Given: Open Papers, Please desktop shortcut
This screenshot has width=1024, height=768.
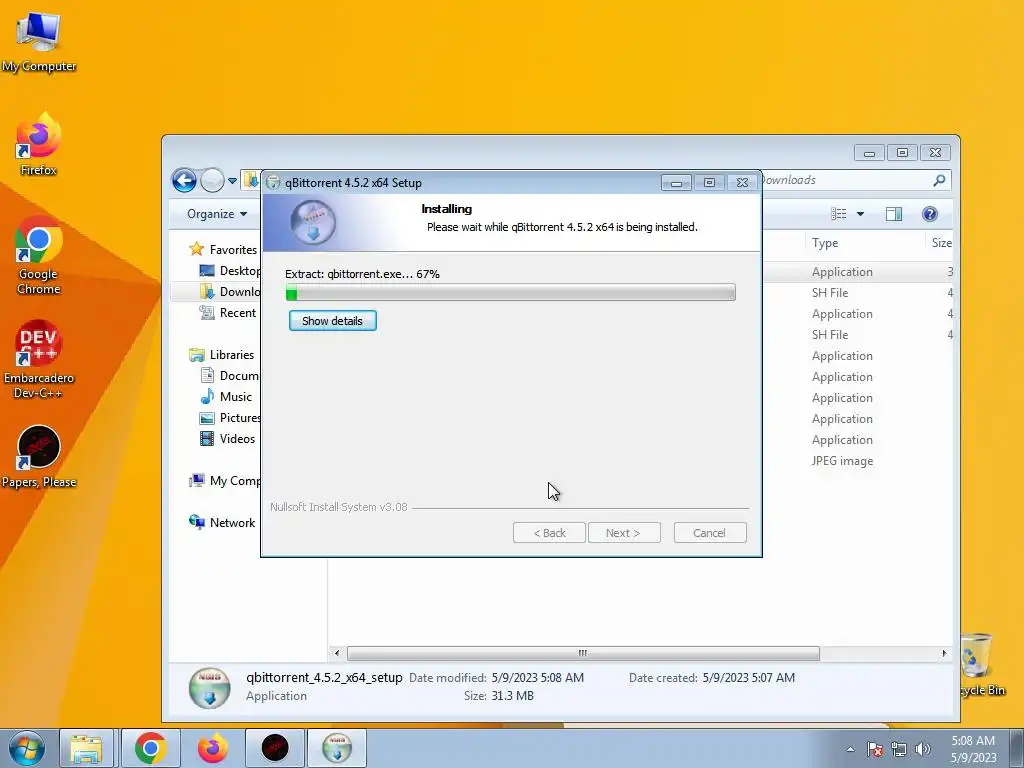Looking at the screenshot, I should (x=39, y=457).
